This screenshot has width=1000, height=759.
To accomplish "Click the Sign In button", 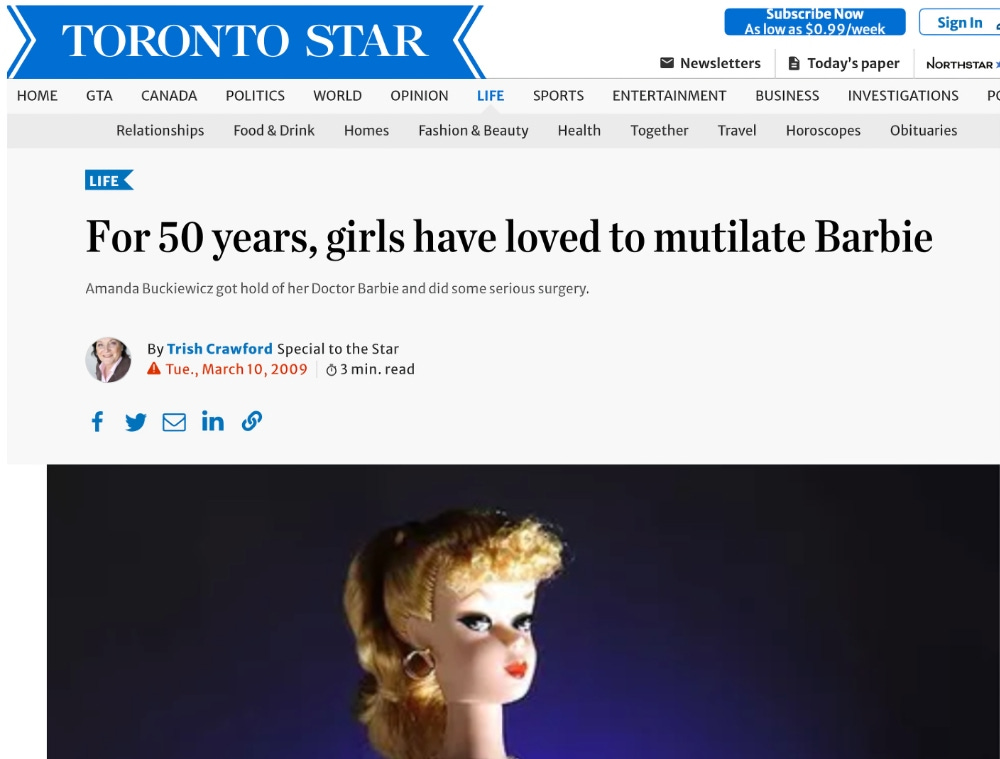I will [x=959, y=22].
